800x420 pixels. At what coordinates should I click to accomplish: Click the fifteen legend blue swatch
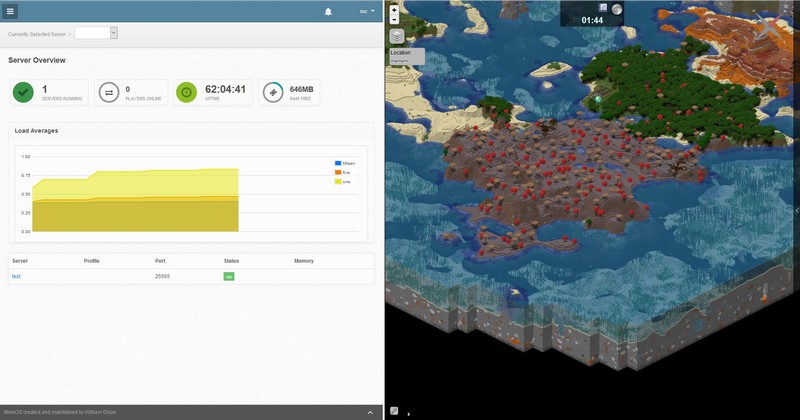(338, 163)
